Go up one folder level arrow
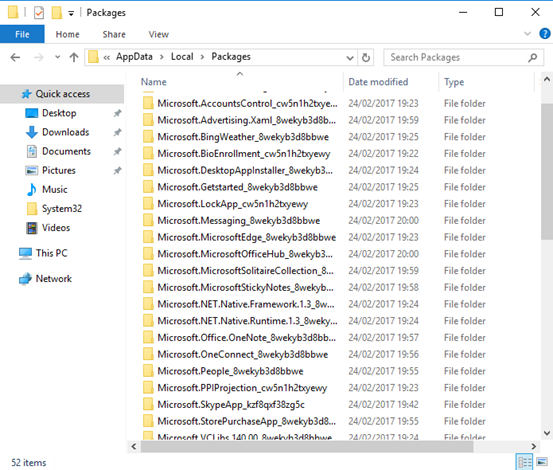Viewport: 553px width, 470px height. pyautogui.click(x=74, y=57)
